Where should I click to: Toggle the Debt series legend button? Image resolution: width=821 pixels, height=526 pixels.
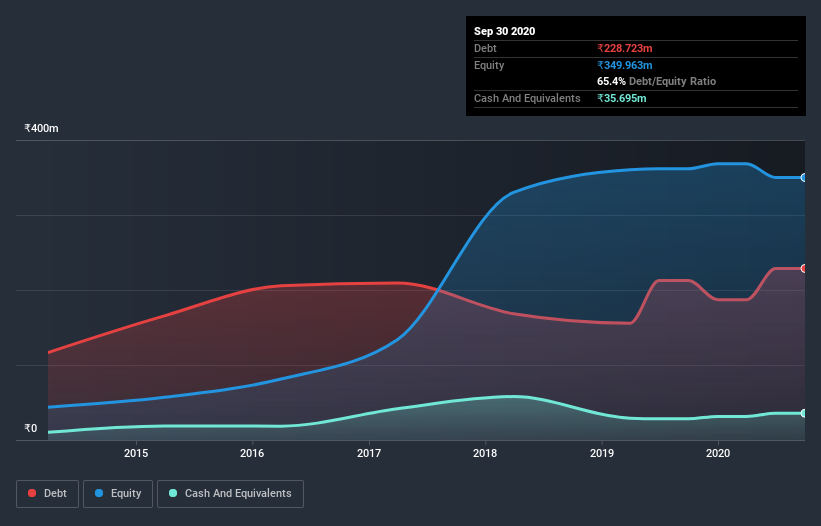pos(48,494)
